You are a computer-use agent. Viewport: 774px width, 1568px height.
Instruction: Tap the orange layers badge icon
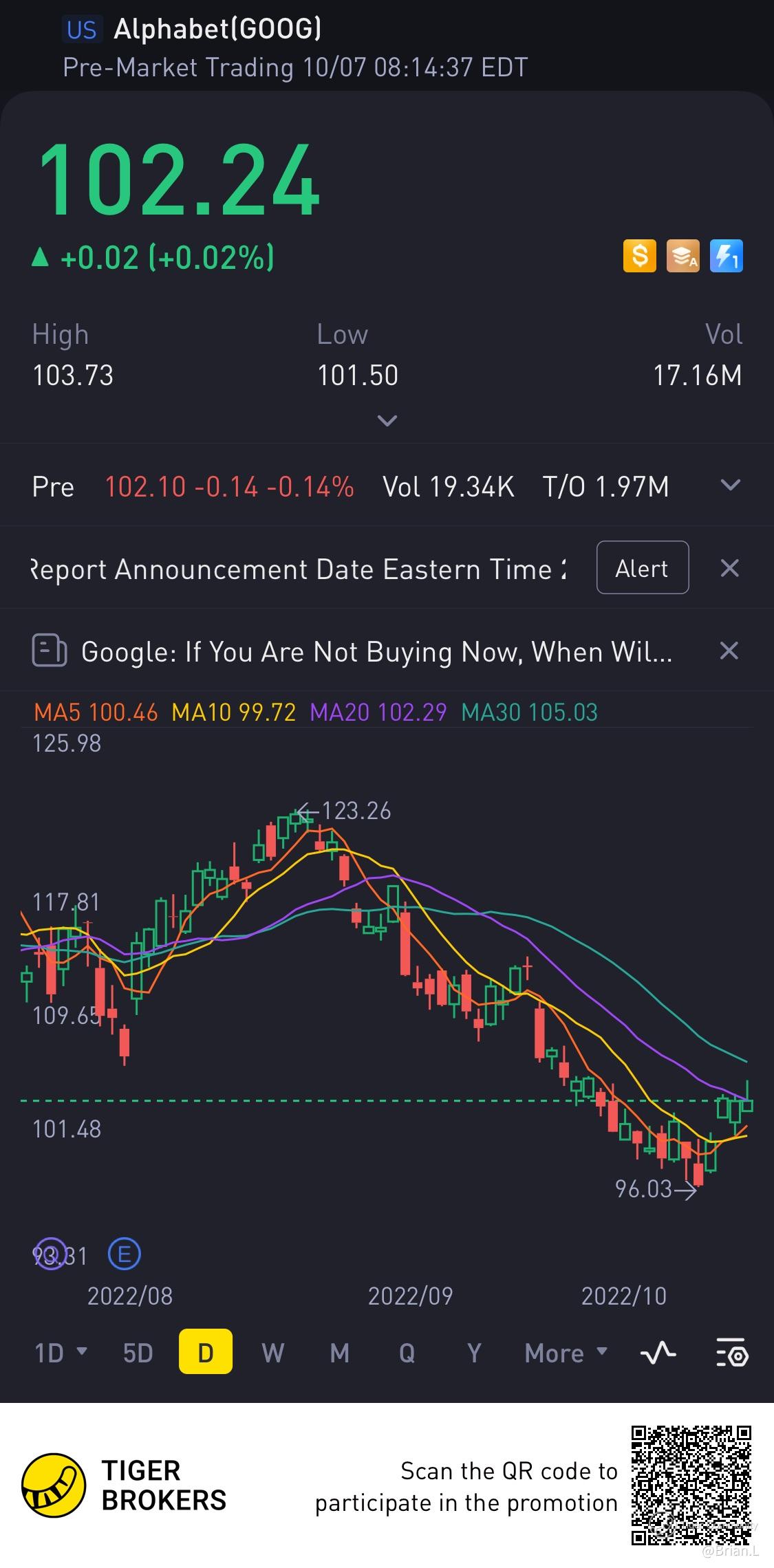click(x=682, y=257)
